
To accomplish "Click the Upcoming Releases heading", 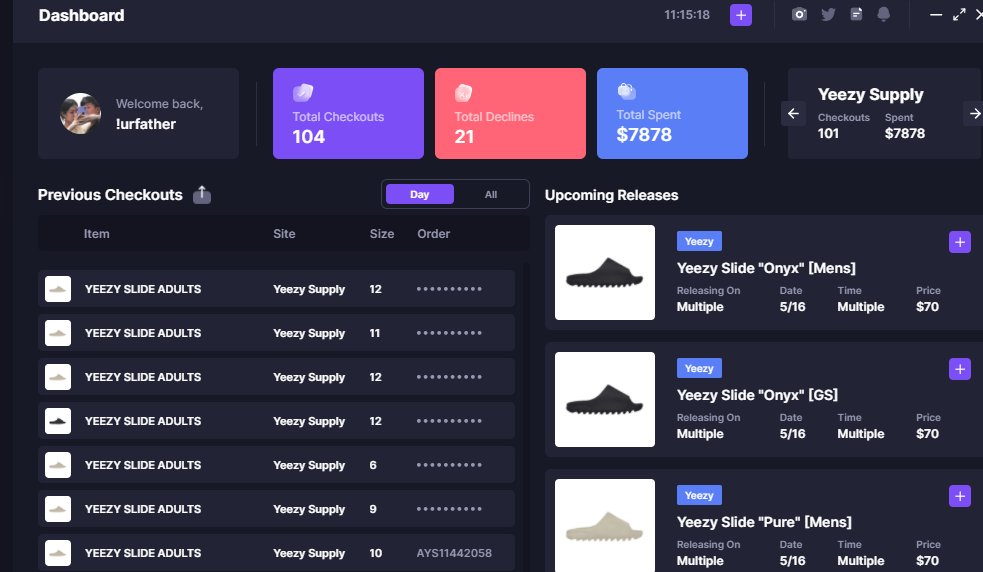I will click(x=611, y=195).
